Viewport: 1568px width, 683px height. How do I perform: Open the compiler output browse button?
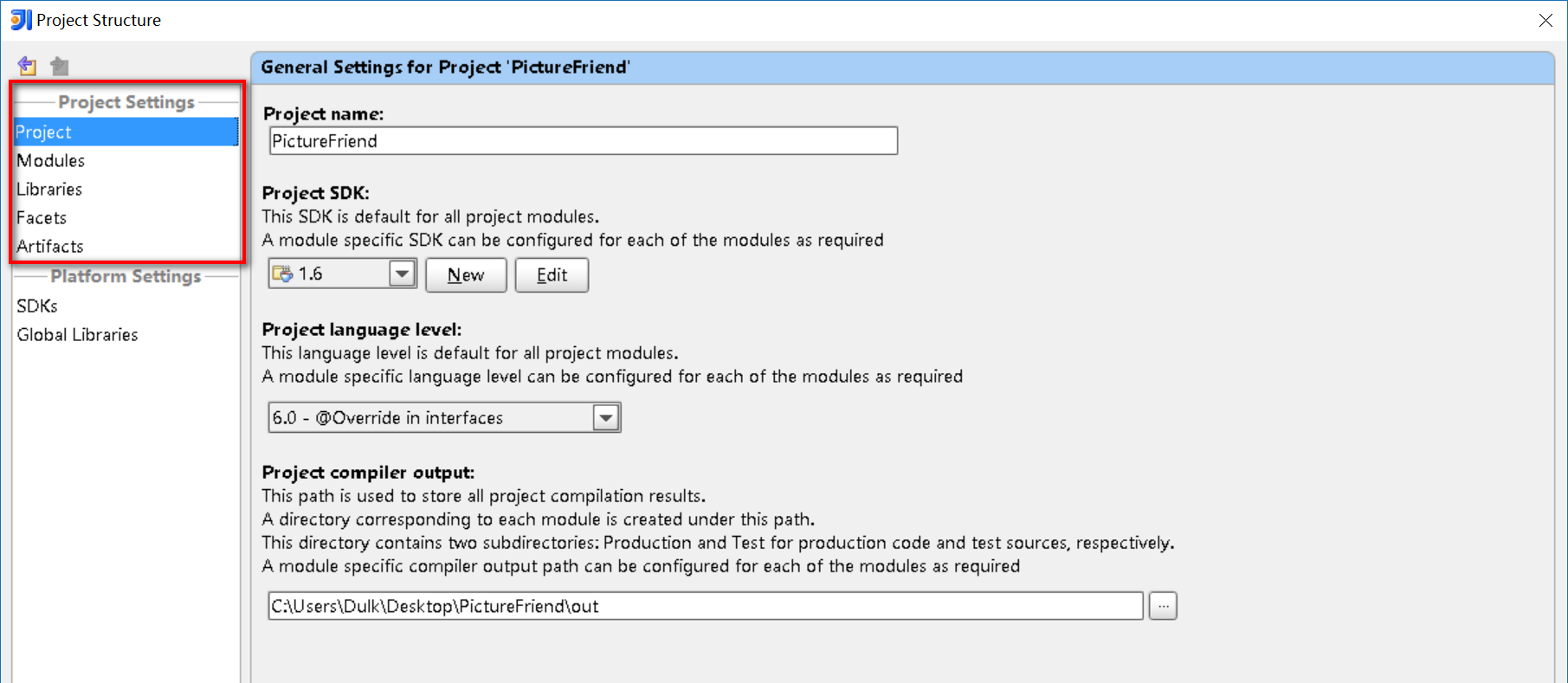1163,606
